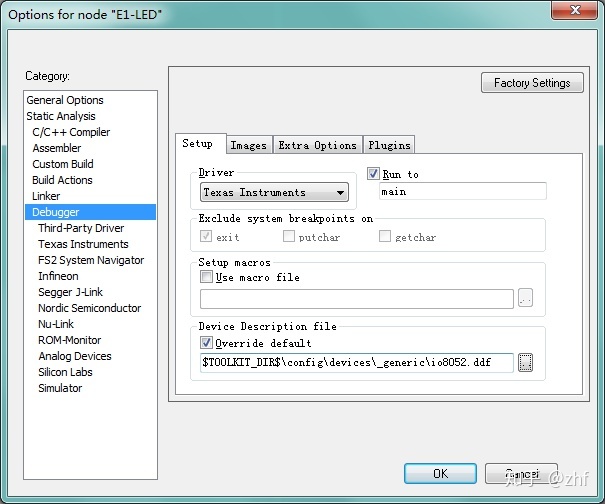Click the macro file path field
Screen dimensions: 605x504
coord(357,299)
